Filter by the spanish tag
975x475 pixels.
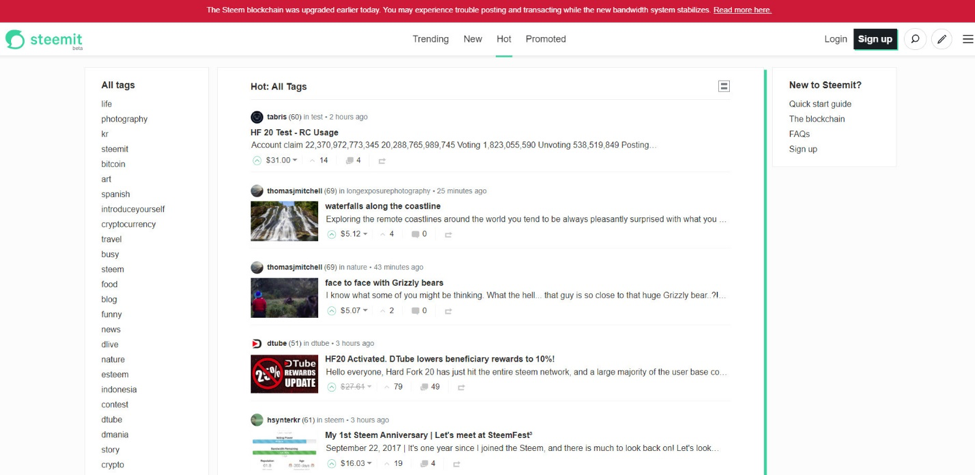tap(116, 194)
